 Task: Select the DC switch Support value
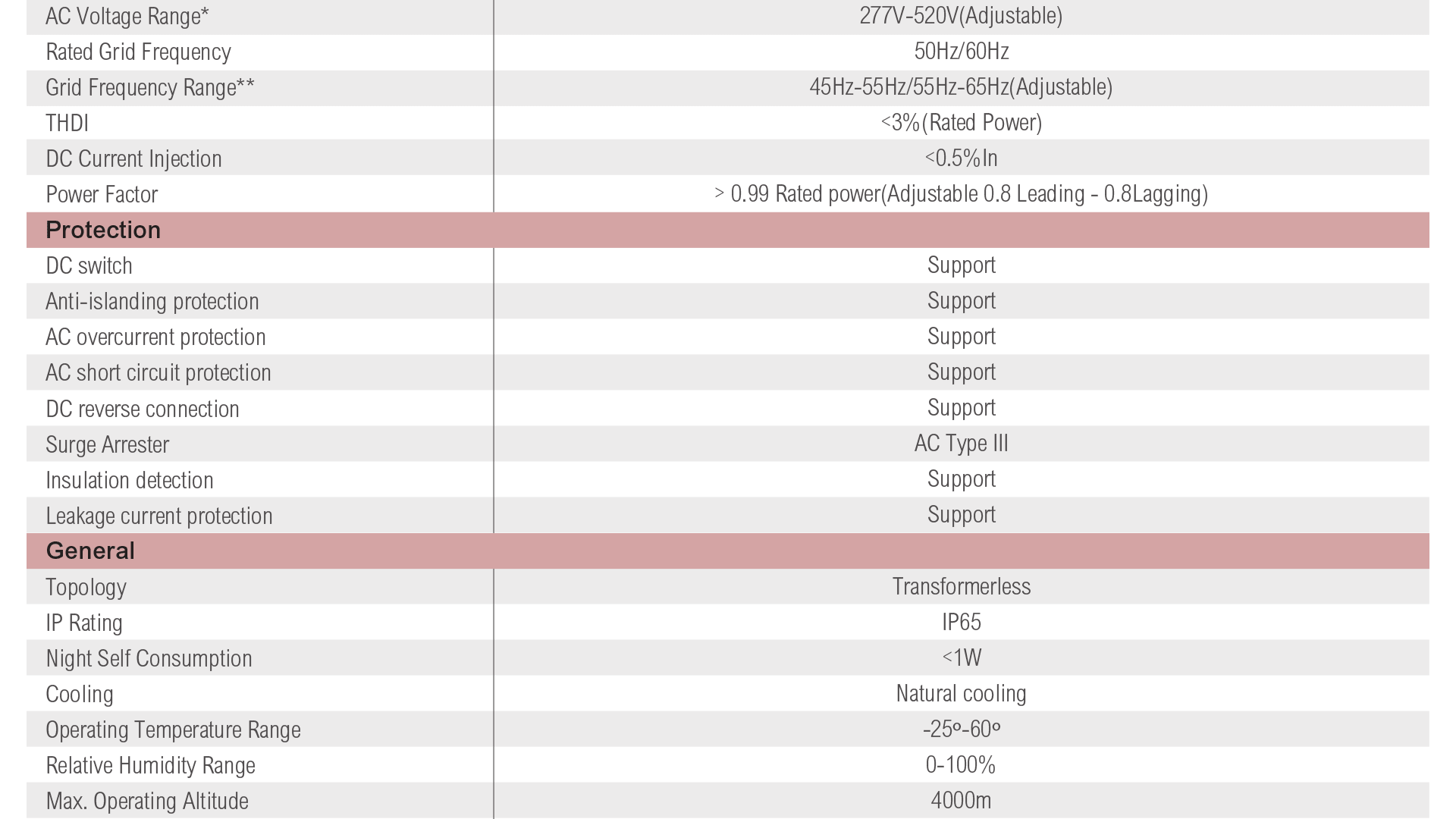click(x=961, y=265)
